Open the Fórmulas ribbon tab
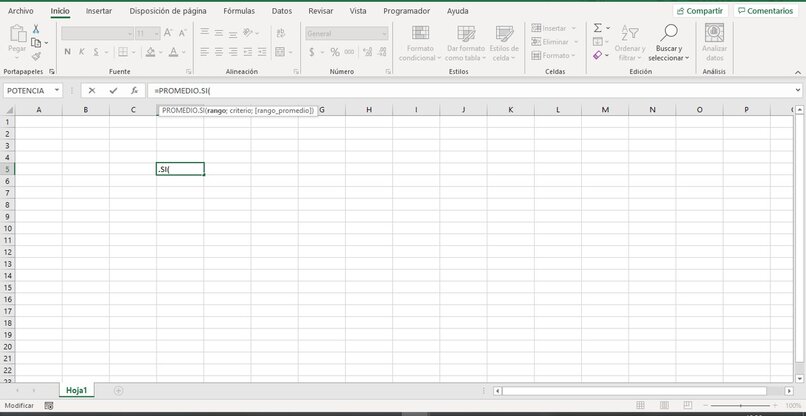Screen dimensions: 806x416 (x=239, y=11)
